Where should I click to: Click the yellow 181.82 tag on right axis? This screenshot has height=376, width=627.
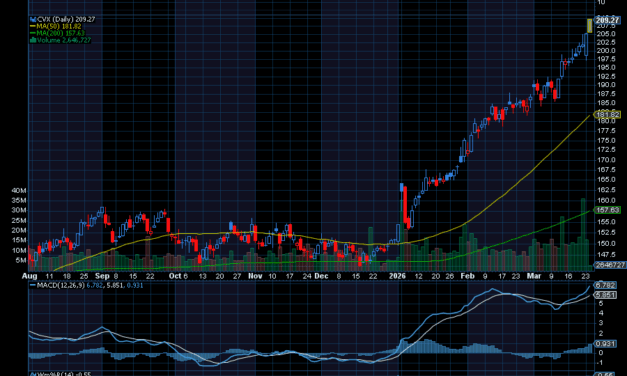[x=608, y=114]
